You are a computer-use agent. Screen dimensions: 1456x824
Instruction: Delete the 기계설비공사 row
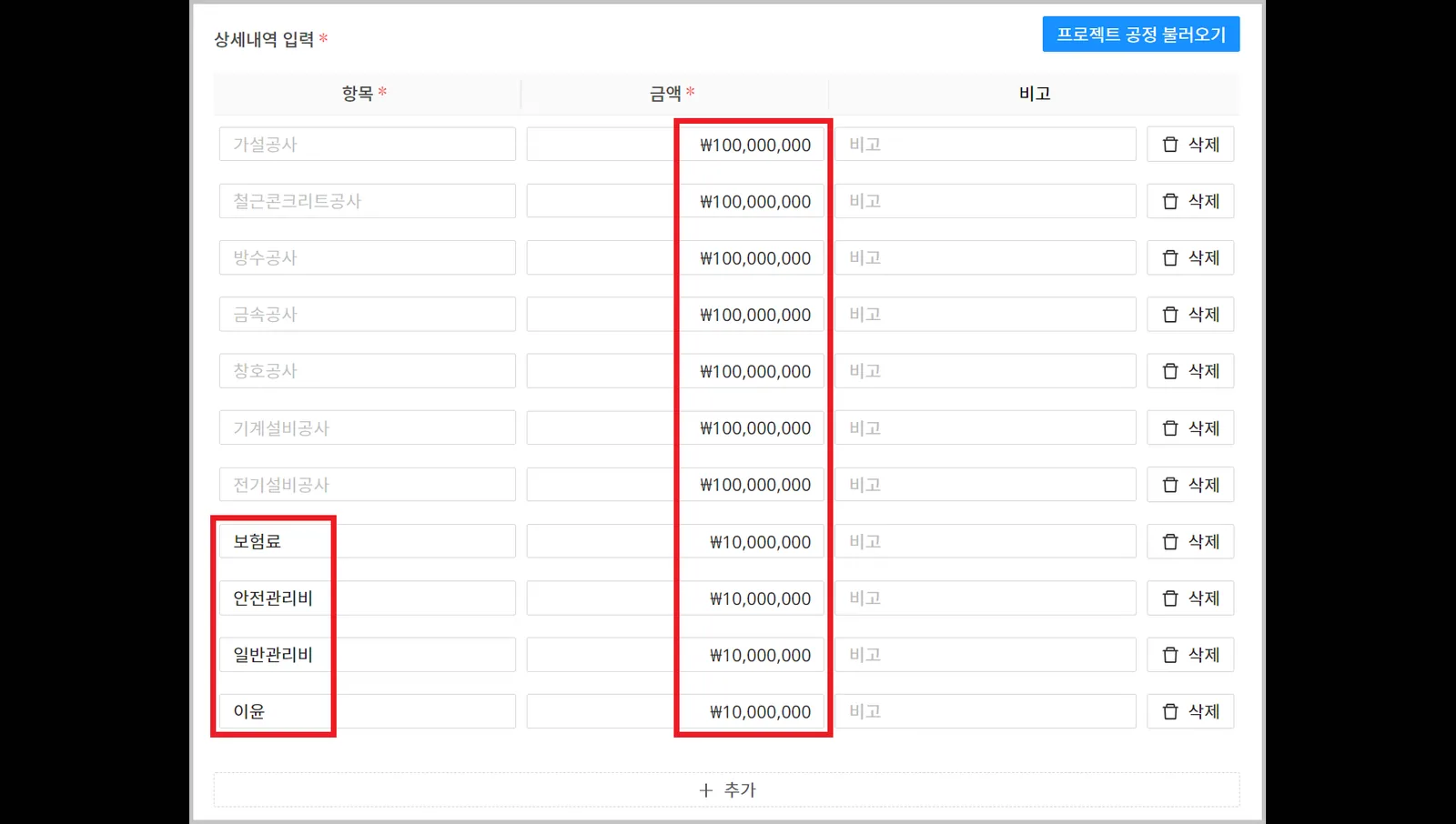pyautogui.click(x=1190, y=428)
